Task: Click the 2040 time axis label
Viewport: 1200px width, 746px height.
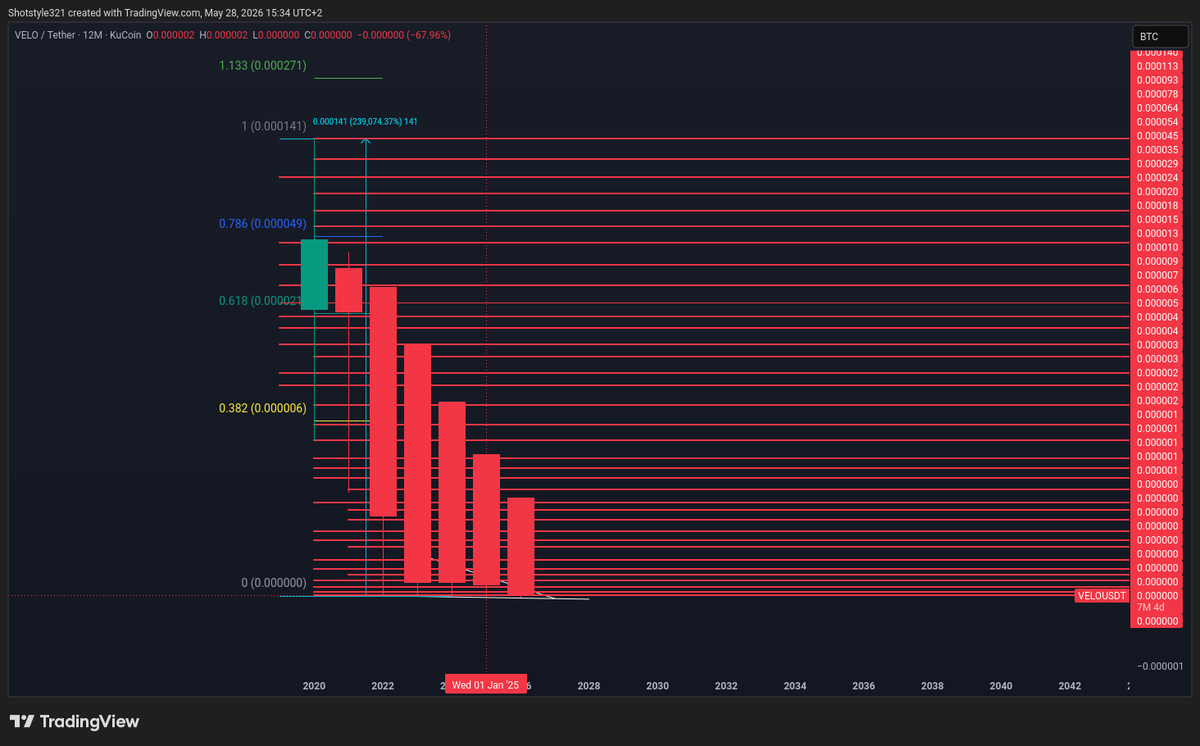Action: click(1001, 686)
